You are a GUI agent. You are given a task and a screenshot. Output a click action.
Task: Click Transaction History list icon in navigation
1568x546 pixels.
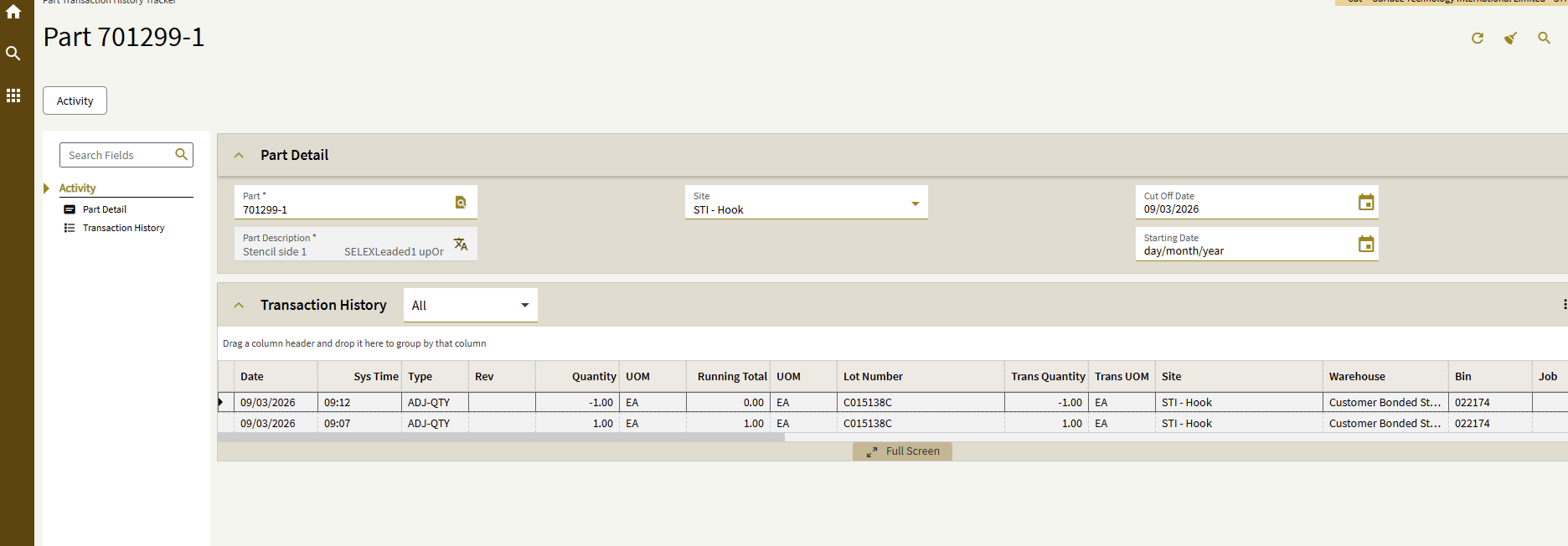click(70, 228)
